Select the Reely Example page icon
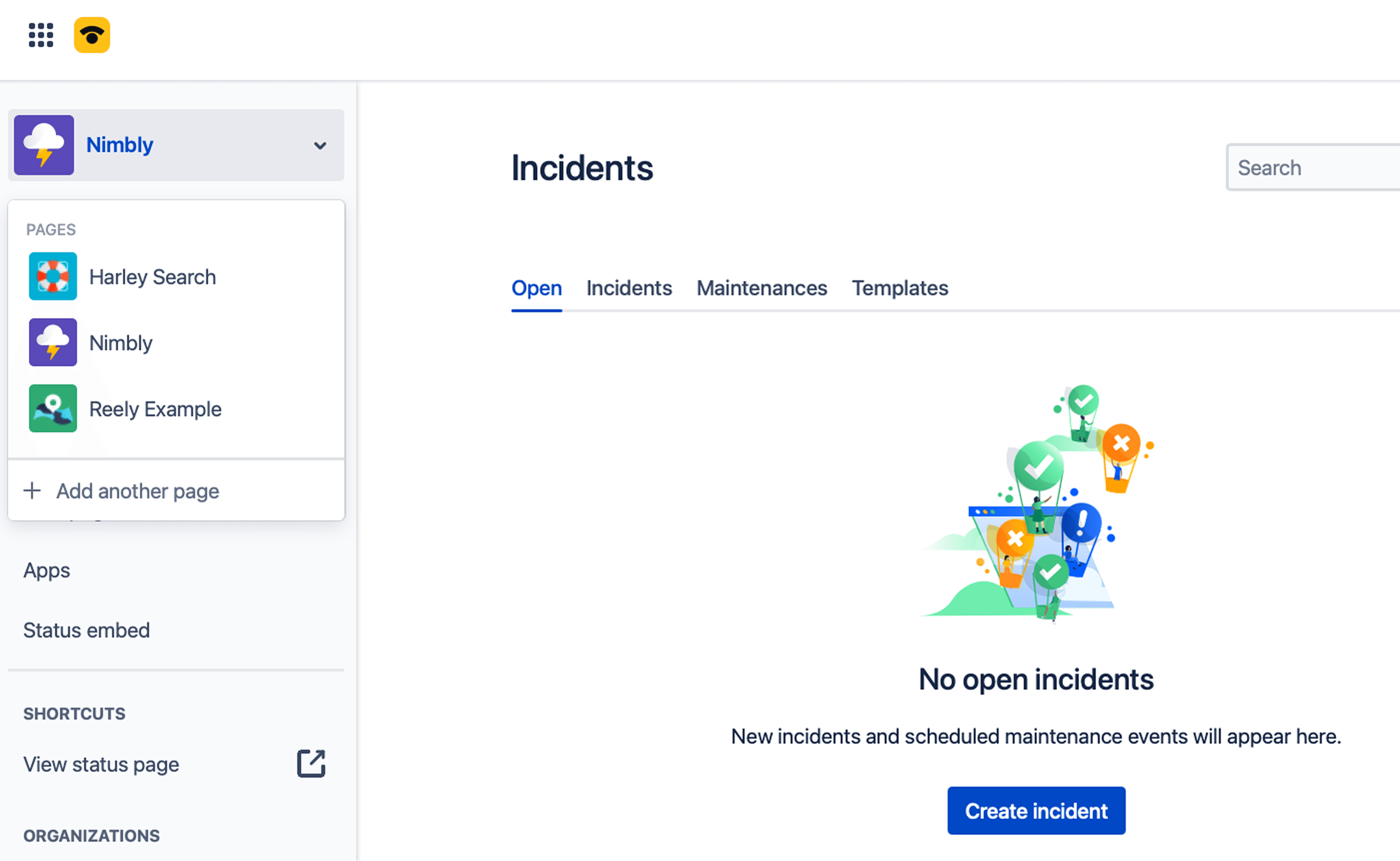The height and width of the screenshot is (861, 1400). (52, 408)
